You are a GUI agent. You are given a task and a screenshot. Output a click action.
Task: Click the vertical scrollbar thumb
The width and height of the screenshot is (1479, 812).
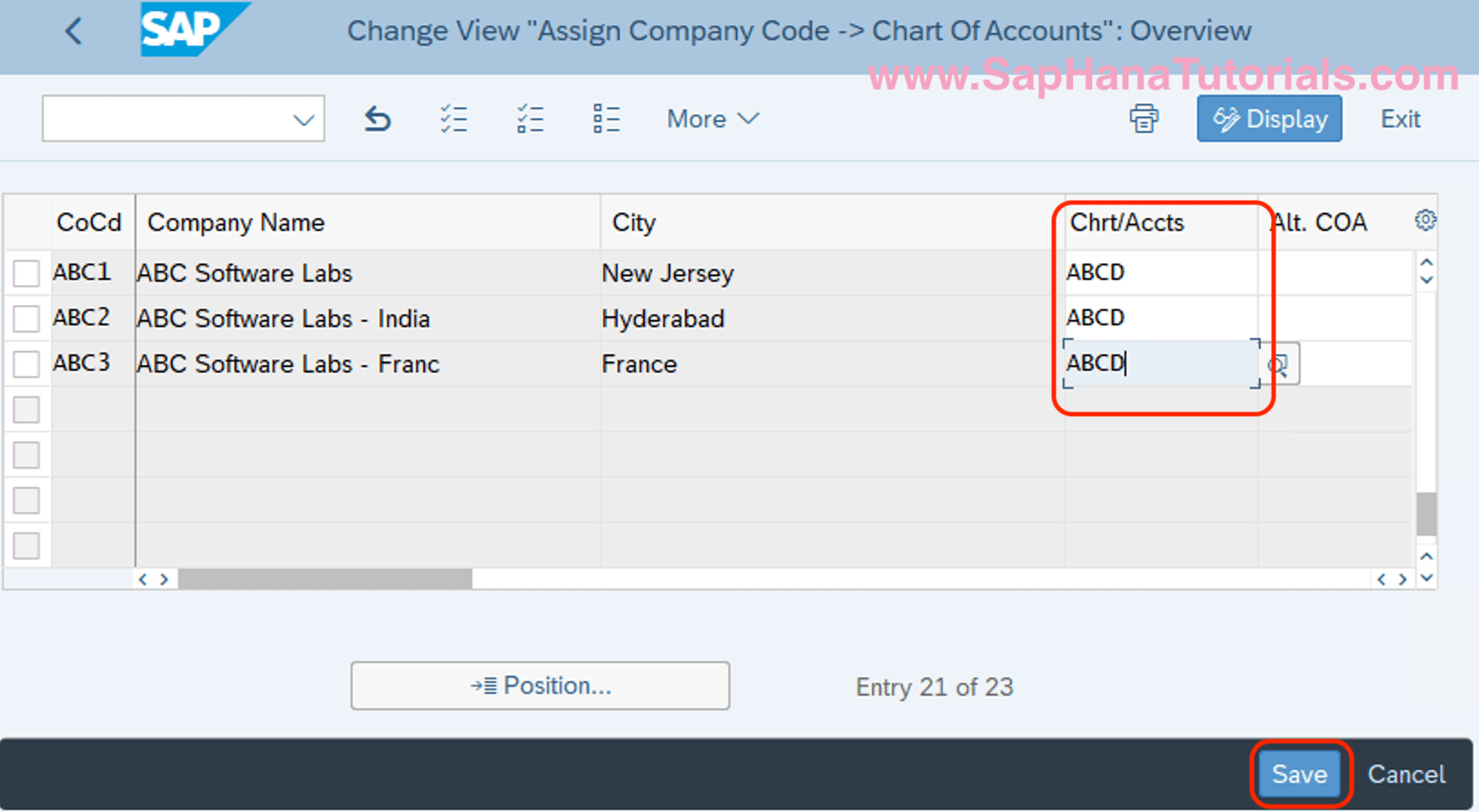click(x=1426, y=514)
